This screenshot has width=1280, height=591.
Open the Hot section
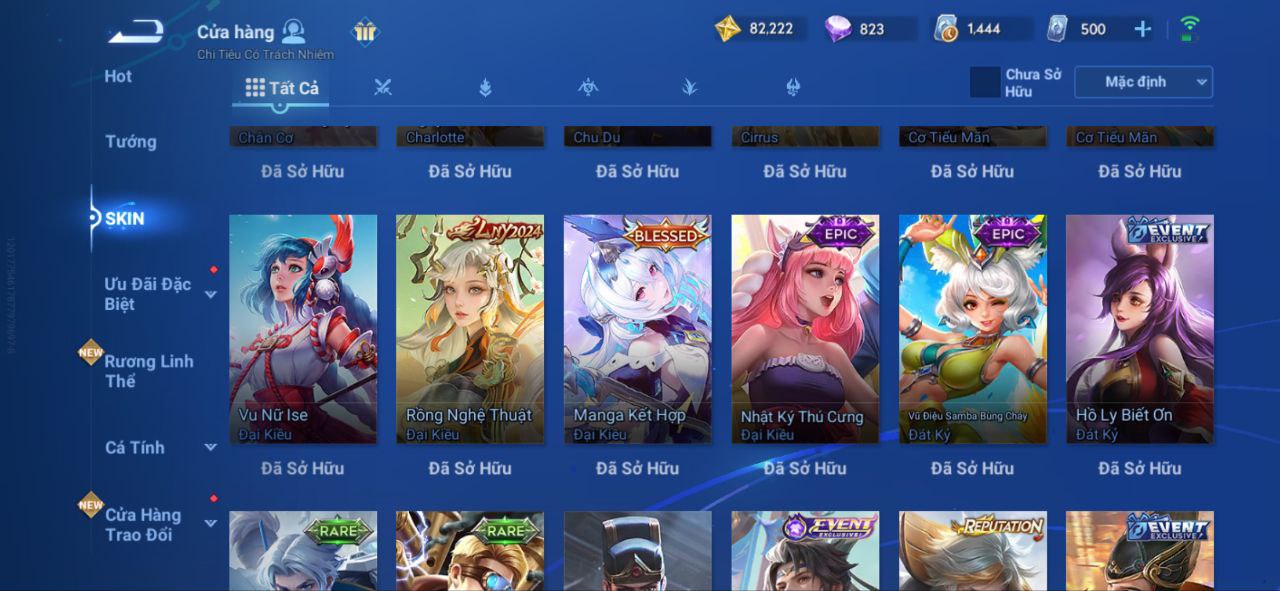[118, 76]
